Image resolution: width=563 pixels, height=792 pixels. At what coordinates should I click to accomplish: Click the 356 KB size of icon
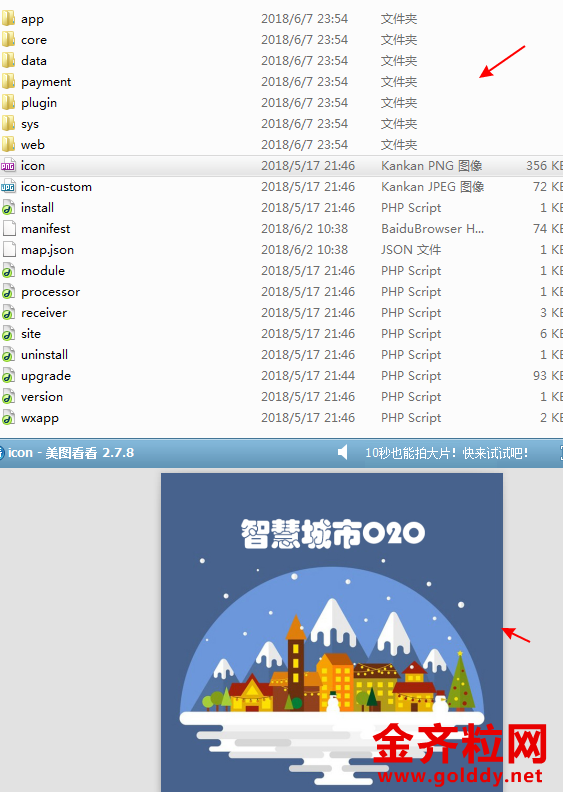coord(544,166)
